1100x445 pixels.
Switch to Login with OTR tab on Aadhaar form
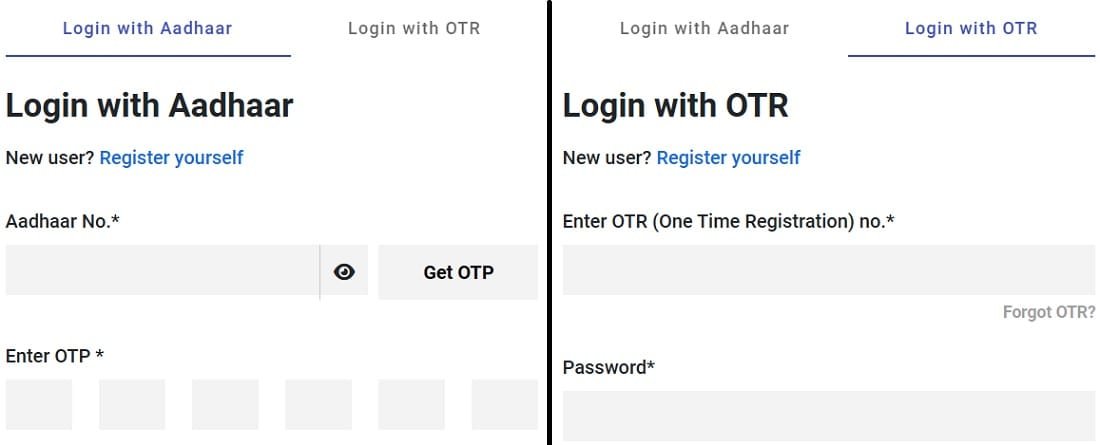click(414, 28)
